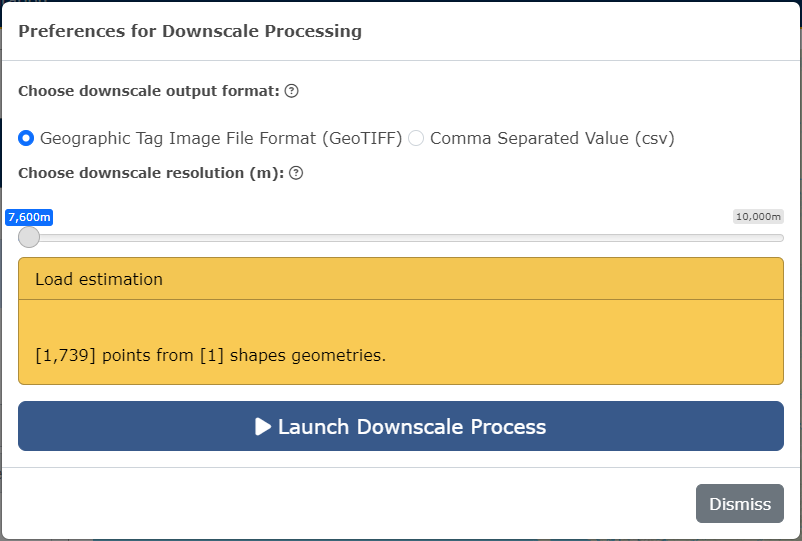Dismiss the preferences dialog
The width and height of the screenshot is (802, 541).
pyautogui.click(x=740, y=504)
